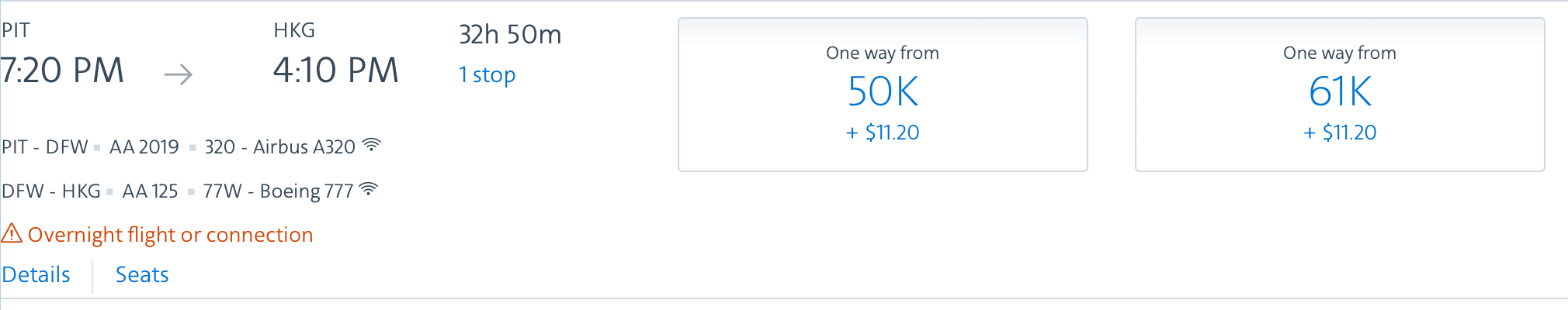Click the AA 2019 flight number

(x=144, y=147)
